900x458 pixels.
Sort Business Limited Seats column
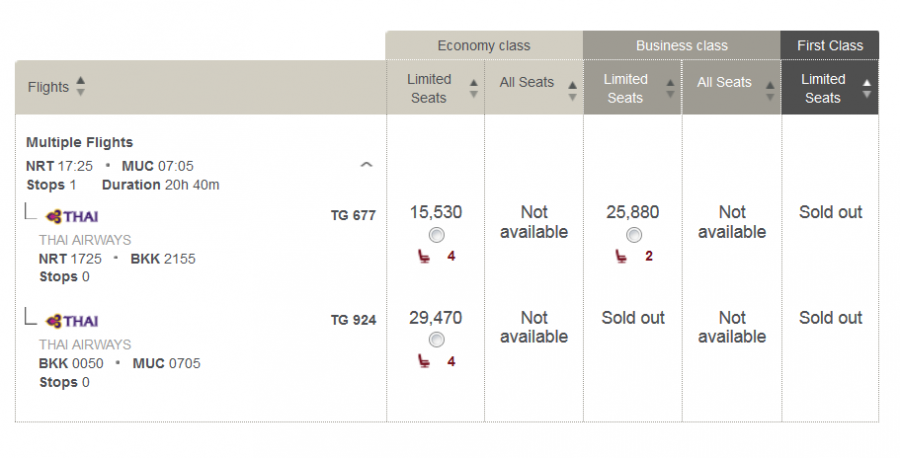pyautogui.click(x=670, y=89)
